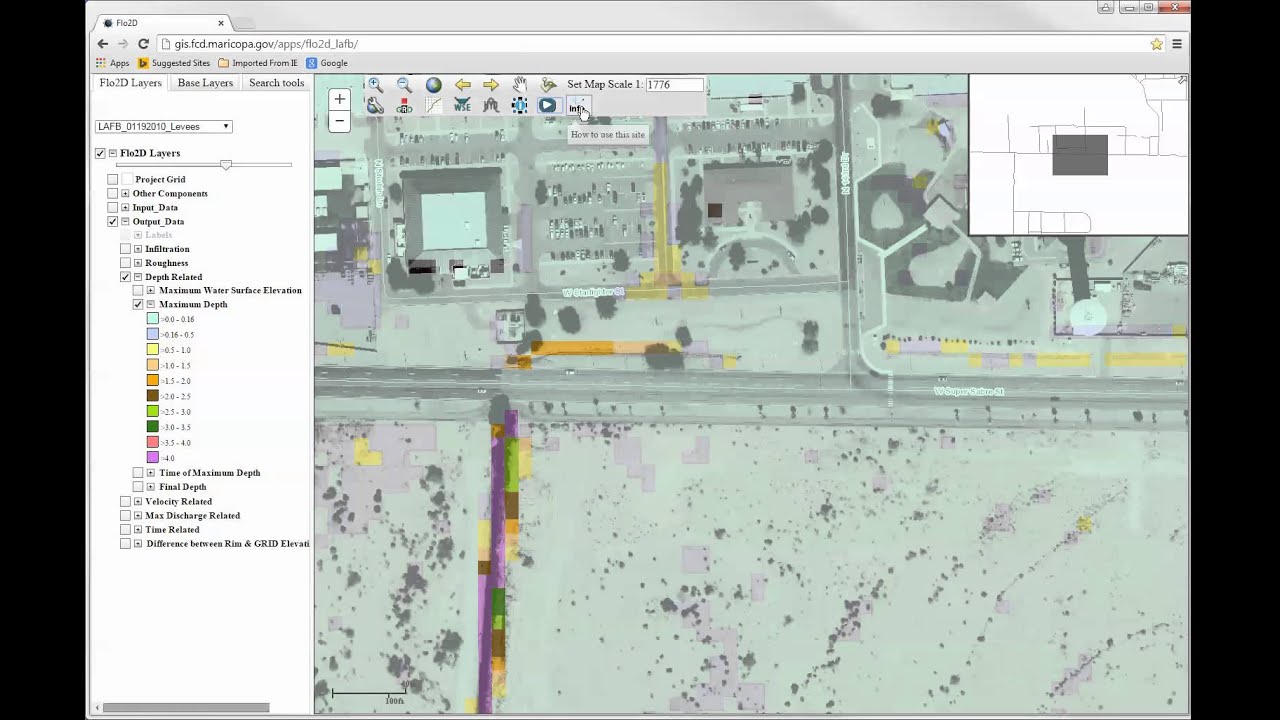The image size is (1280, 720).
Task: Toggle the Flo2D Layers root checkbox
Action: (x=100, y=153)
